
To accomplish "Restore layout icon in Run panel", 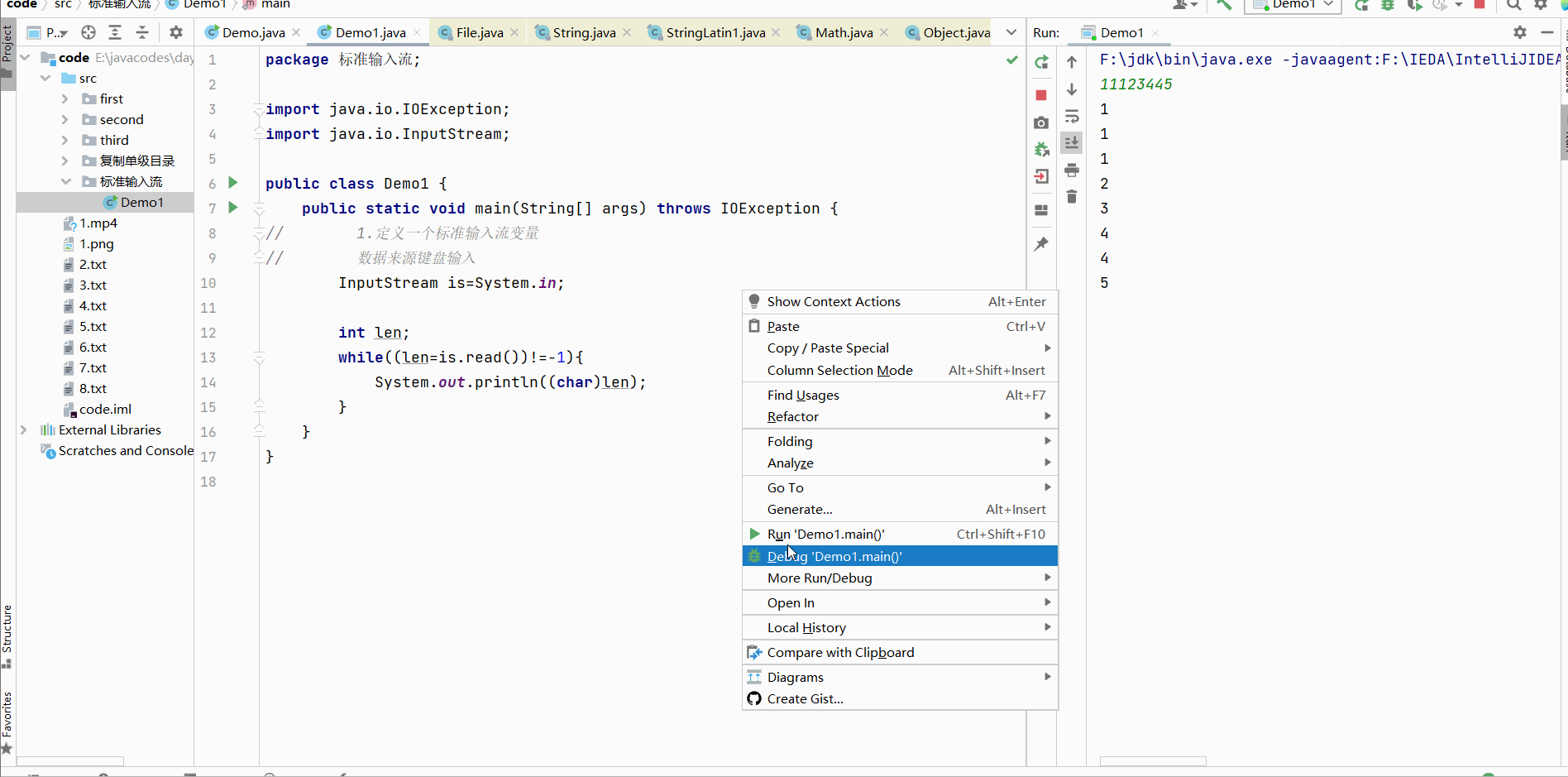I will tap(1041, 210).
